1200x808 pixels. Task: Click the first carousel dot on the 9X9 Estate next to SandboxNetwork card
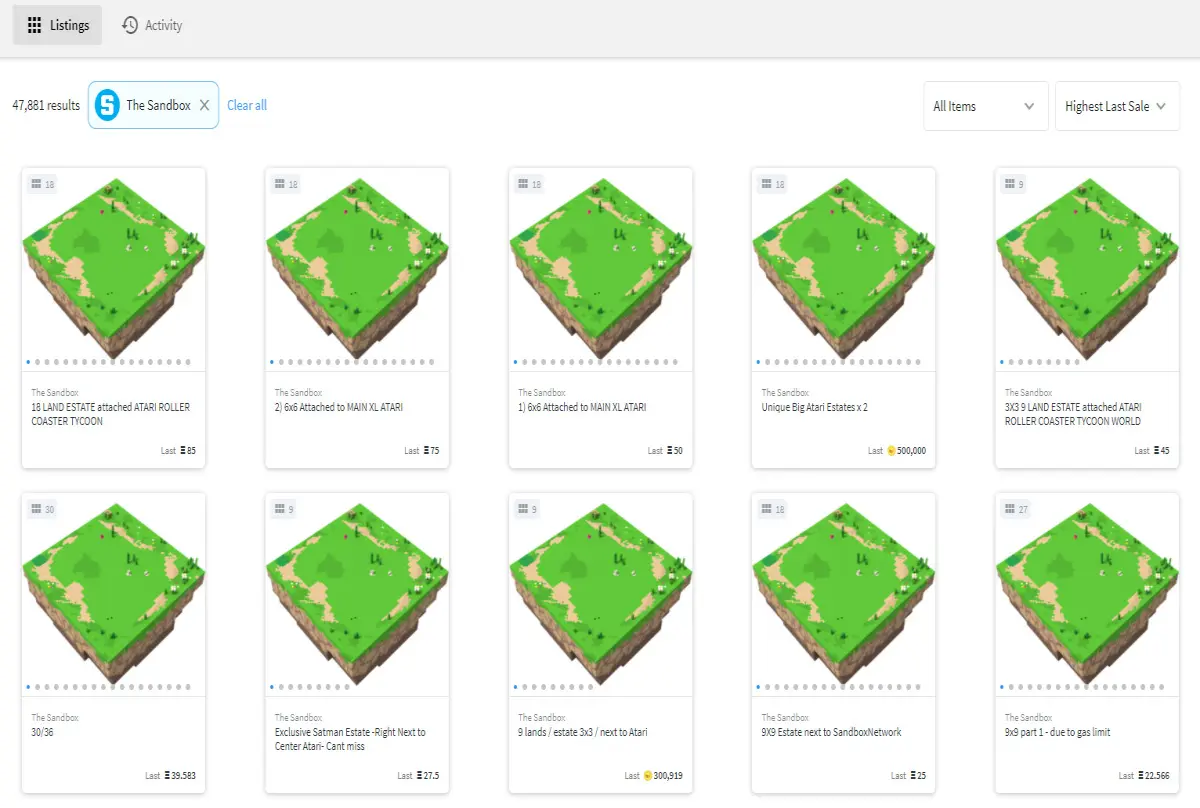(x=758, y=687)
